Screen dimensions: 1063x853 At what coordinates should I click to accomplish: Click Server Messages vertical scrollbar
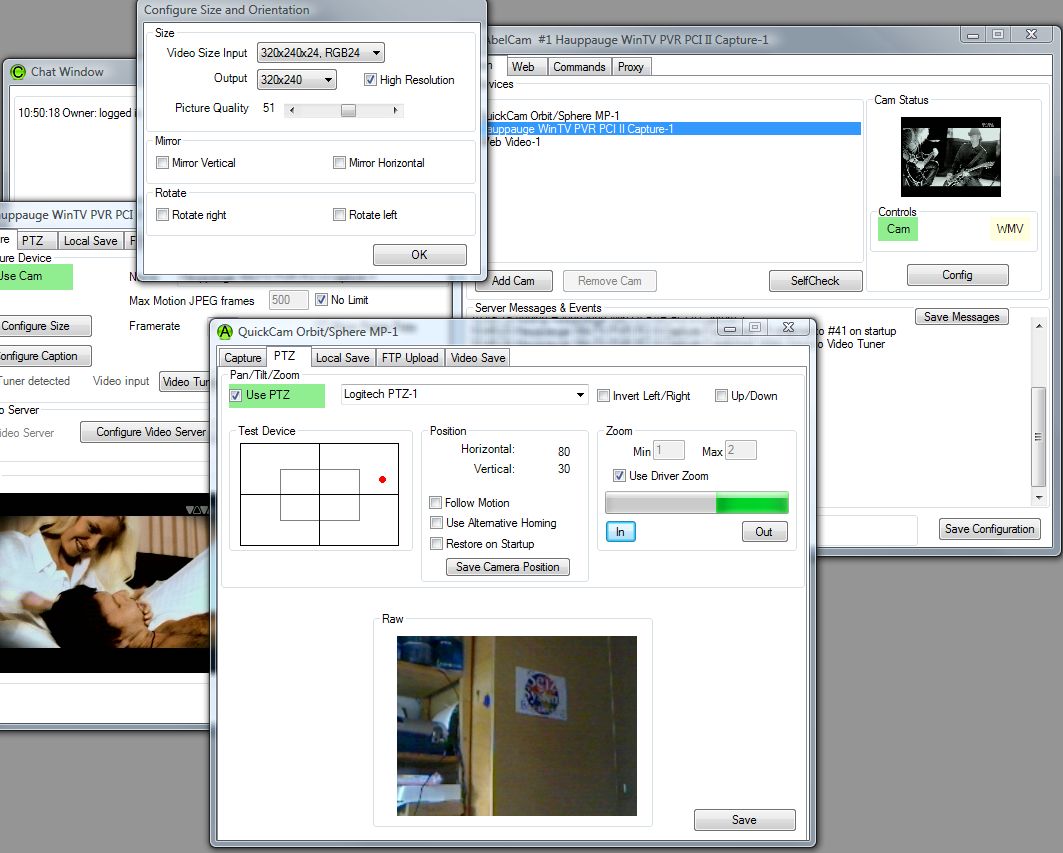[x=1039, y=412]
